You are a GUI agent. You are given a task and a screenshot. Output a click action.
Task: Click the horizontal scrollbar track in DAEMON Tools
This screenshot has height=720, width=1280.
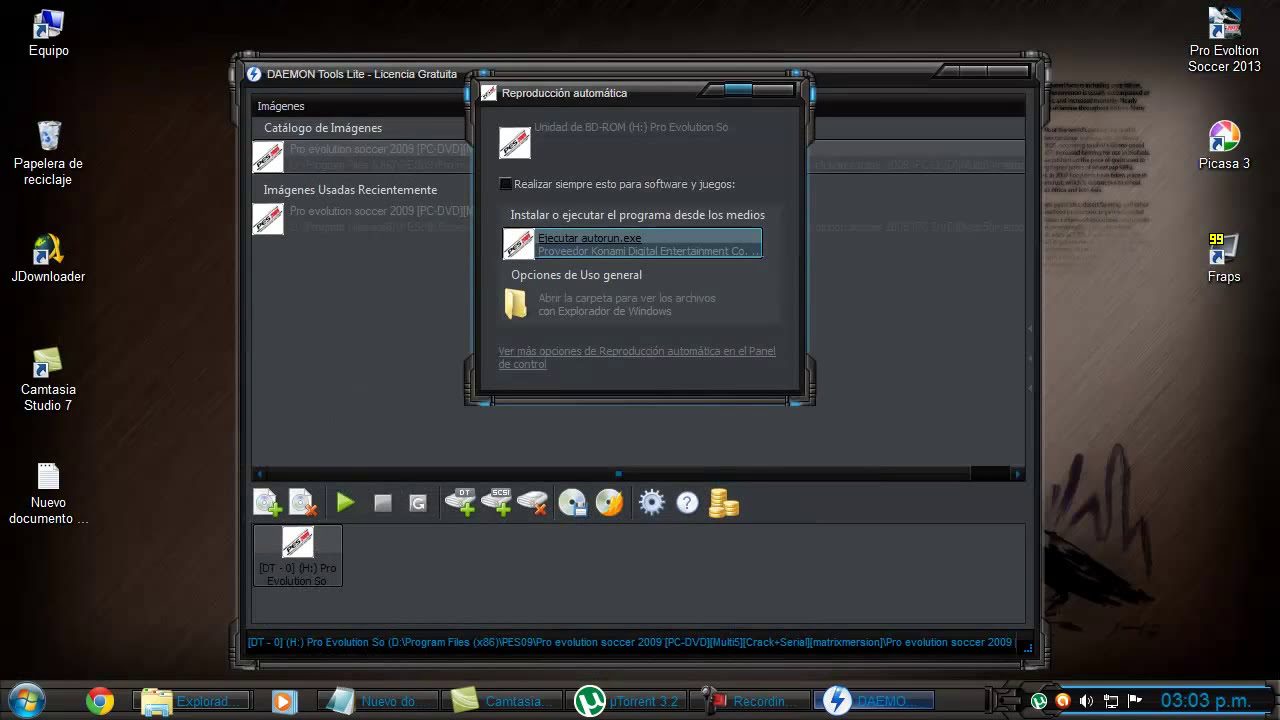pos(638,474)
